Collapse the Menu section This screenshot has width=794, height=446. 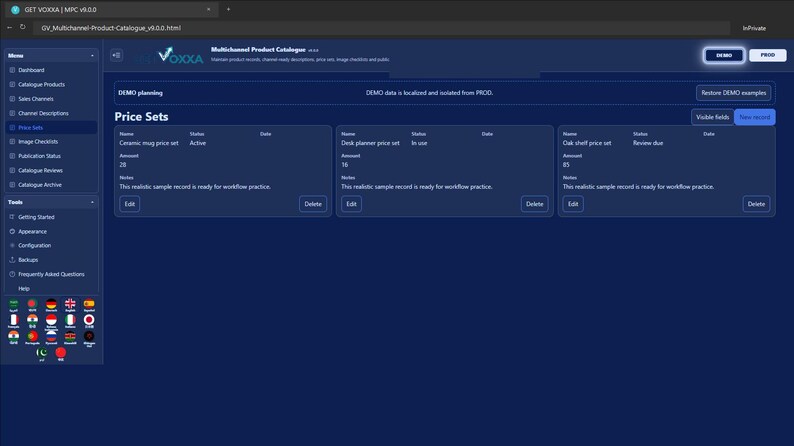point(92,56)
